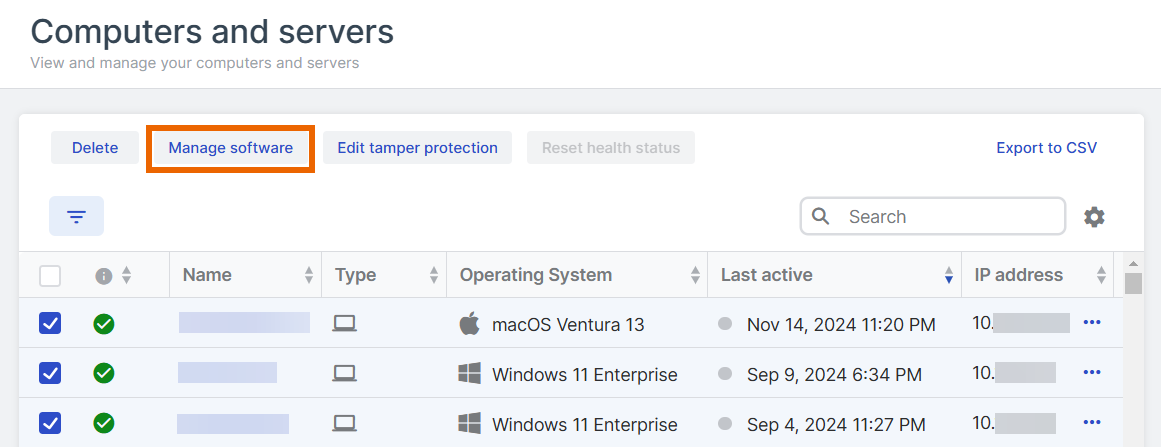
Task: Sort by the Name column
Action: coord(207,275)
